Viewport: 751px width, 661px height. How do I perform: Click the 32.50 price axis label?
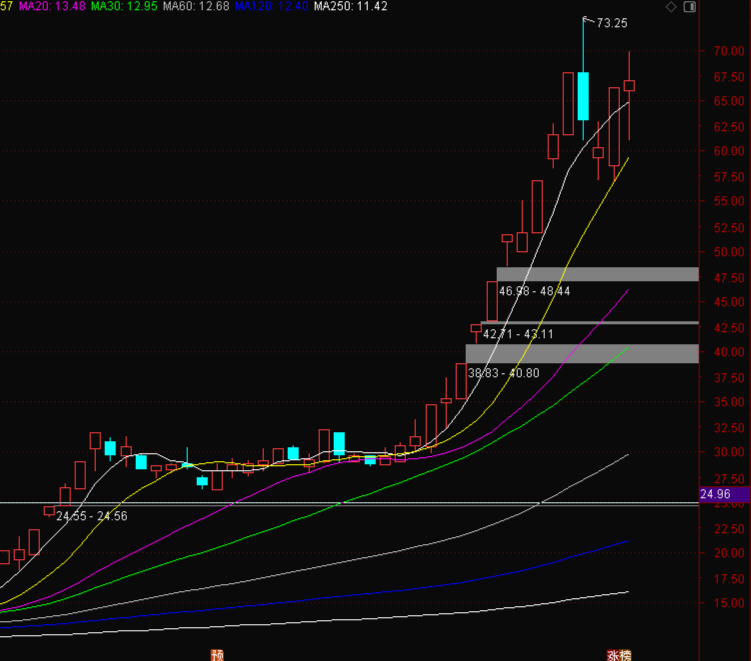coord(729,428)
